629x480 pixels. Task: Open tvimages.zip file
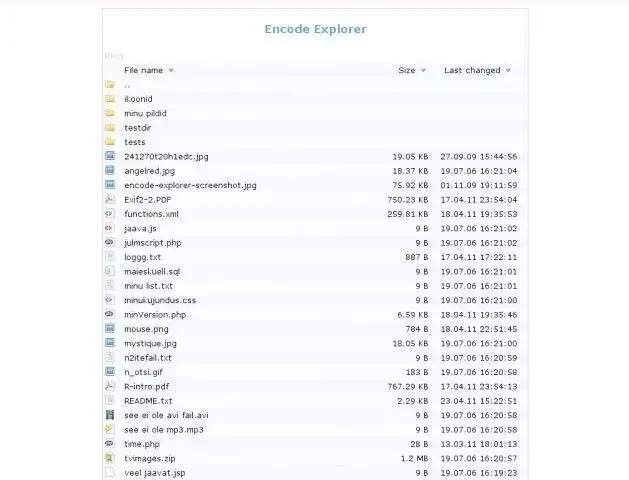150,458
